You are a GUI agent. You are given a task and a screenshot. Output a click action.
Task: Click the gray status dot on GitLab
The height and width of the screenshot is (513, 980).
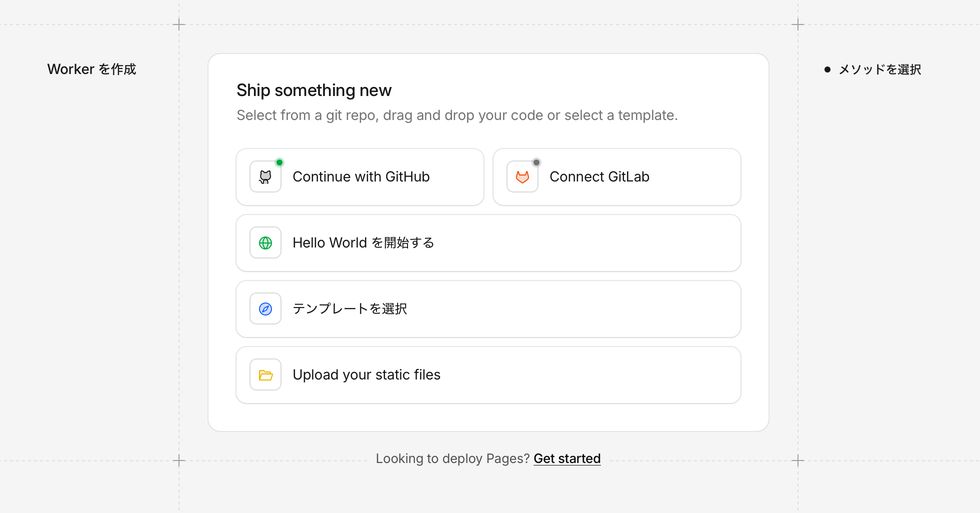[536, 162]
